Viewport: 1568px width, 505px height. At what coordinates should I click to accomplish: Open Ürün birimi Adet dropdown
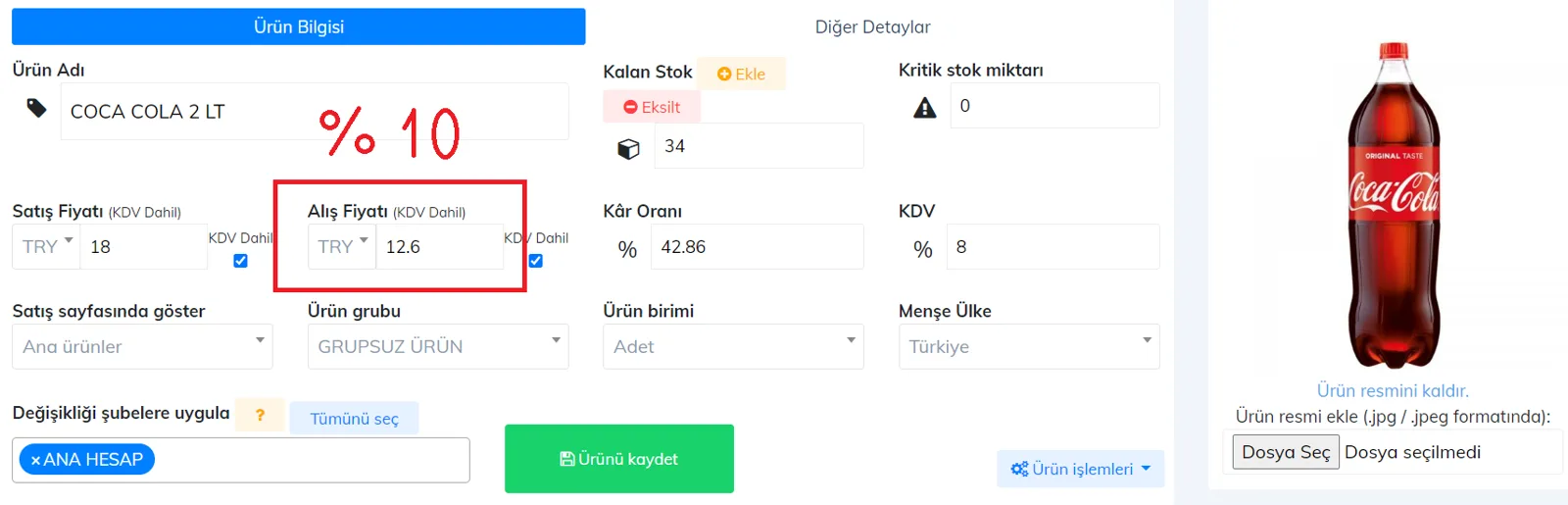click(733, 346)
